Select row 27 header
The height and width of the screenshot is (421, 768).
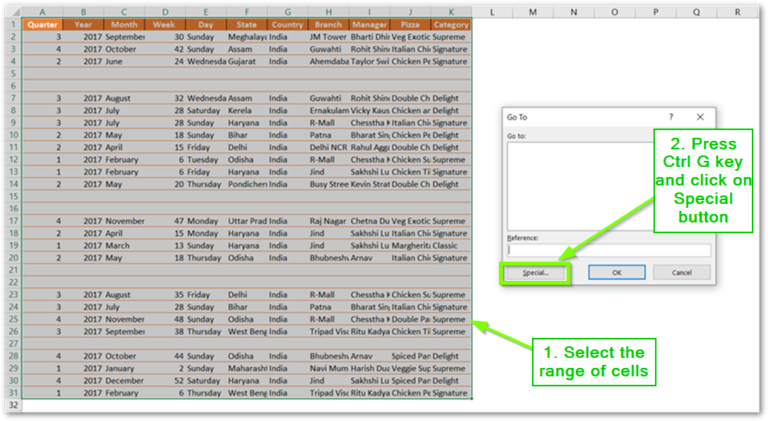click(x=13, y=344)
